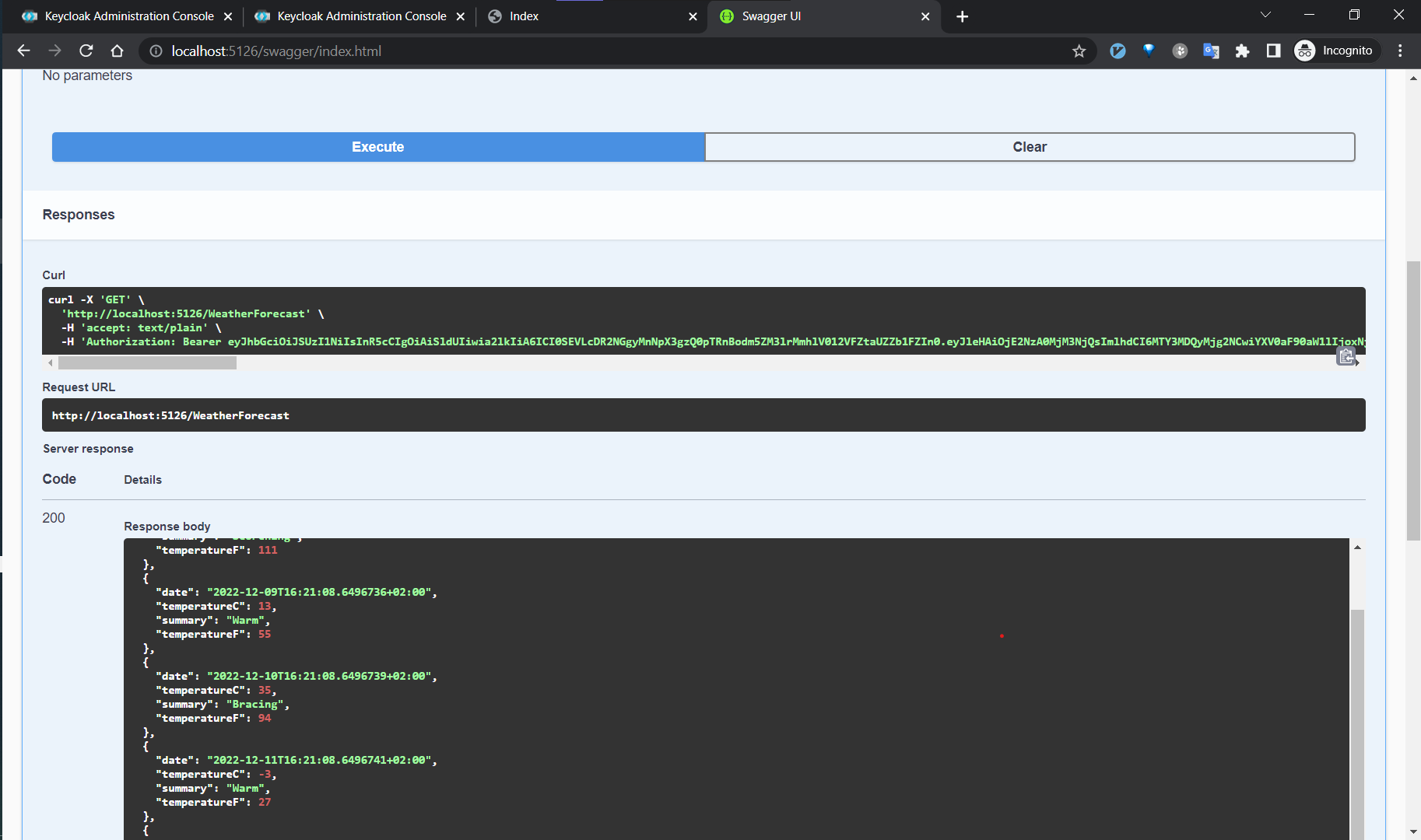
Task: Open the Google Translate extension
Action: pos(1211,51)
